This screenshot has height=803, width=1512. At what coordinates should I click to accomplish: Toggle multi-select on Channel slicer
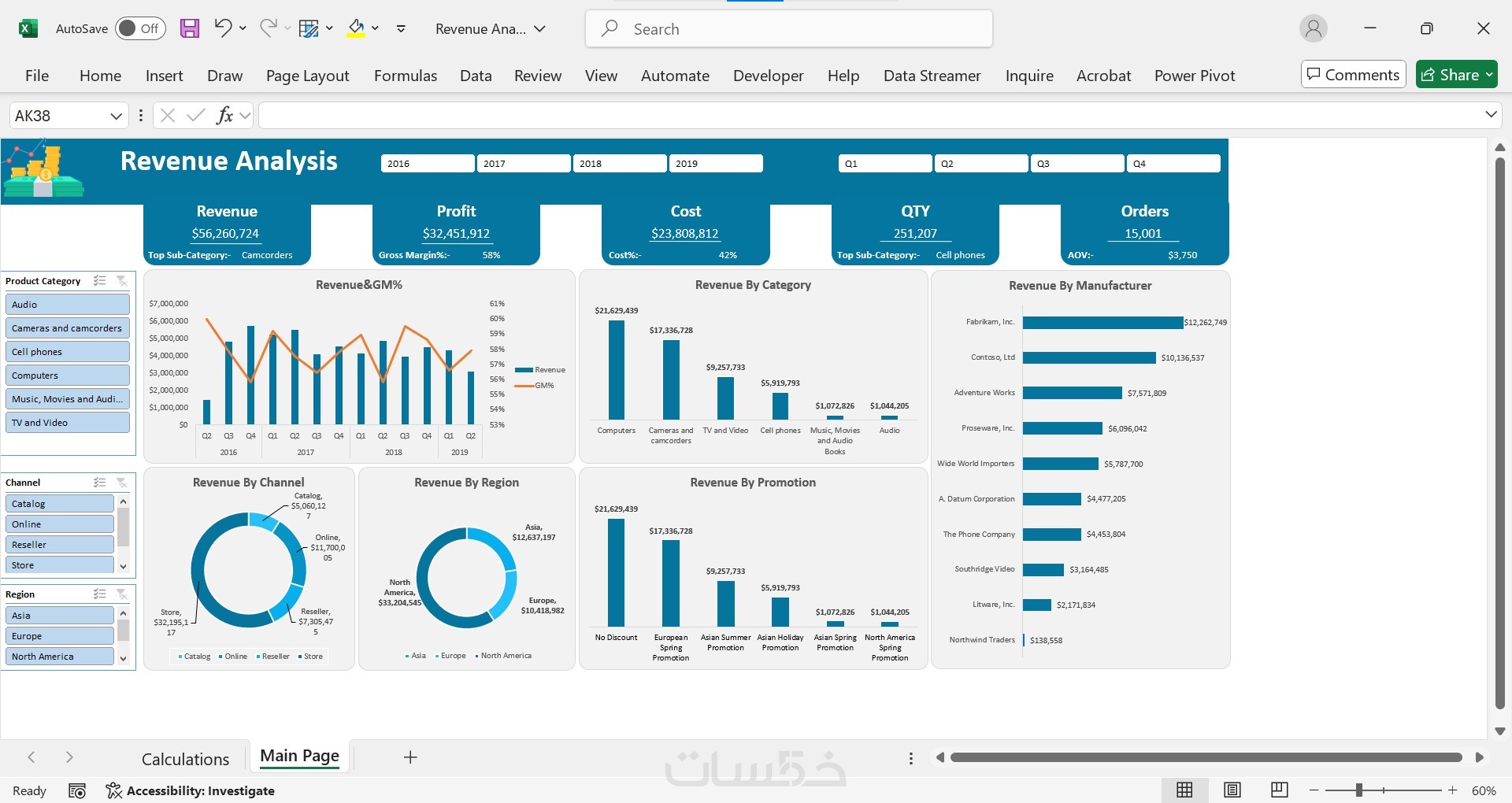click(100, 483)
